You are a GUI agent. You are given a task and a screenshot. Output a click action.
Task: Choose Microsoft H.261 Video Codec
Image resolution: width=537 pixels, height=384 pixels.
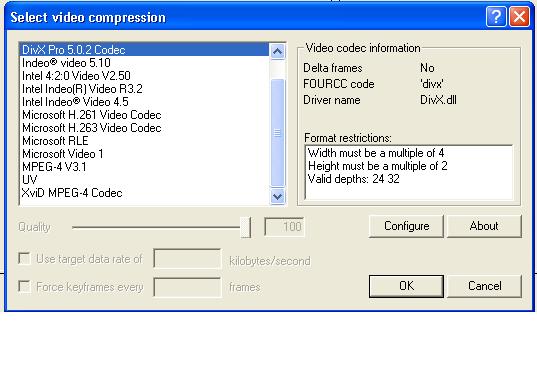point(145,115)
